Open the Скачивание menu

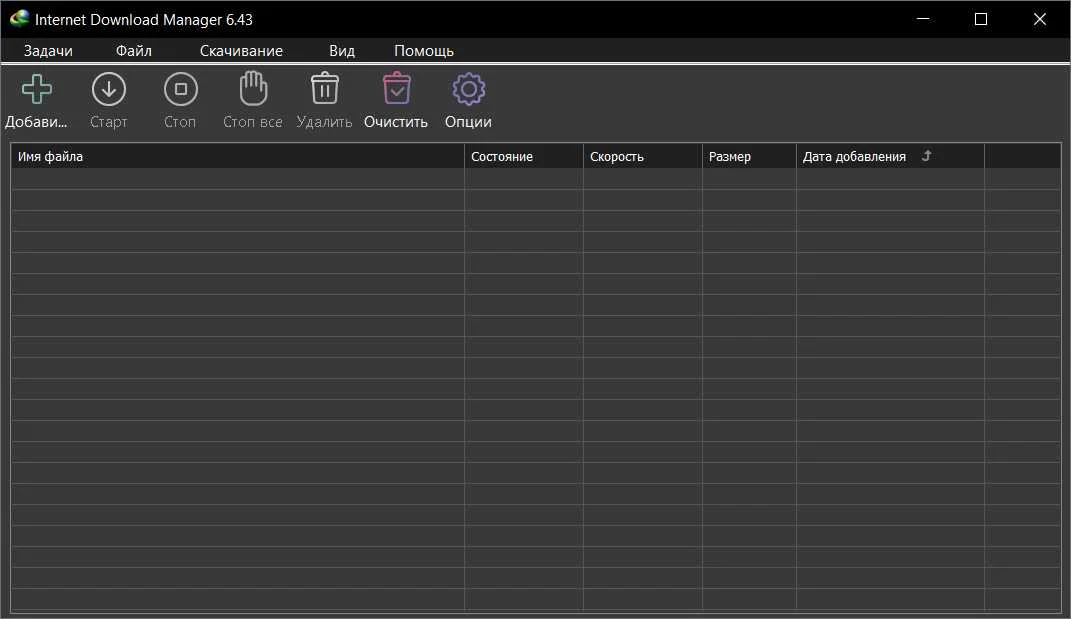tap(241, 51)
